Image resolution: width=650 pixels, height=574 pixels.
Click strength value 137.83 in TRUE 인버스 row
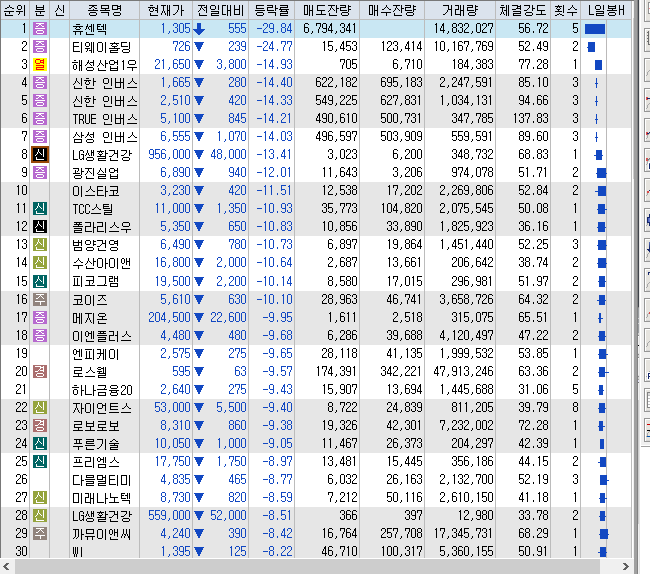point(530,119)
